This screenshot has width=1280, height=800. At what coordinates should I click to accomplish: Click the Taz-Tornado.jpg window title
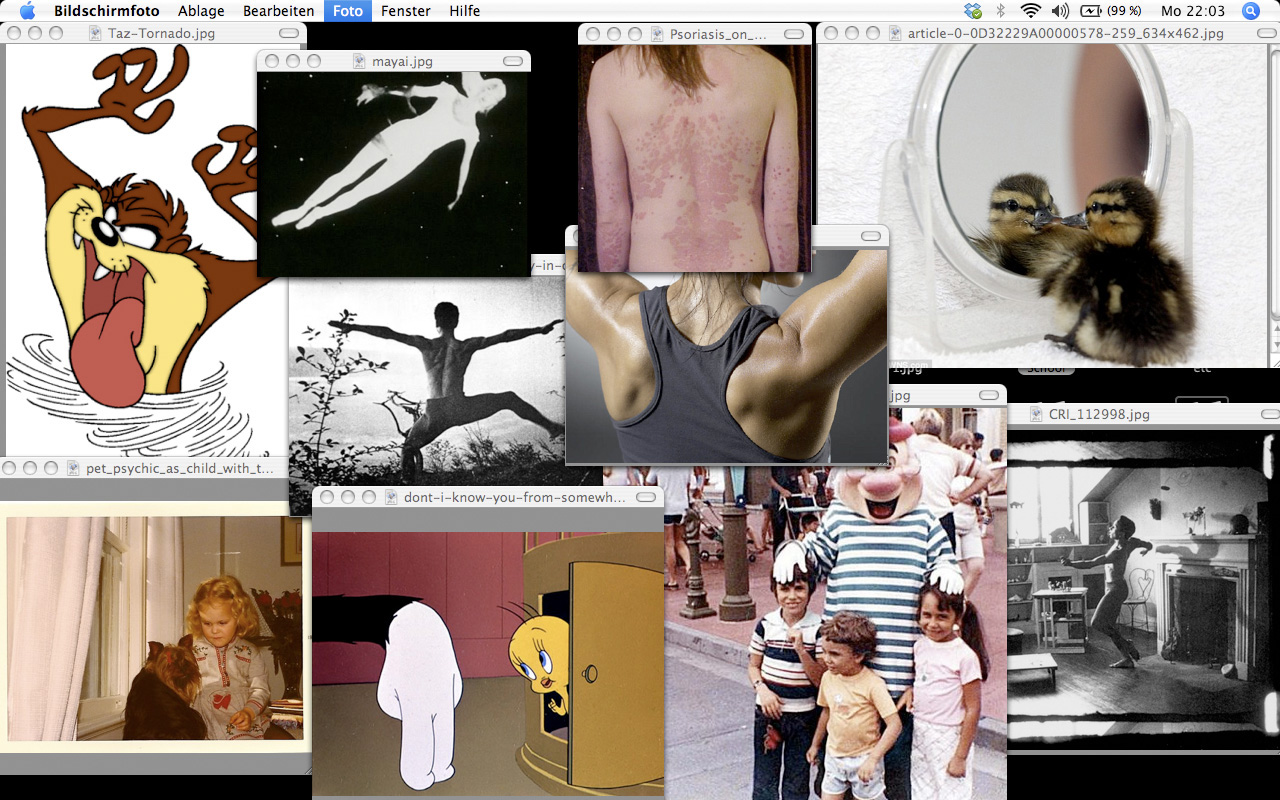point(161,33)
